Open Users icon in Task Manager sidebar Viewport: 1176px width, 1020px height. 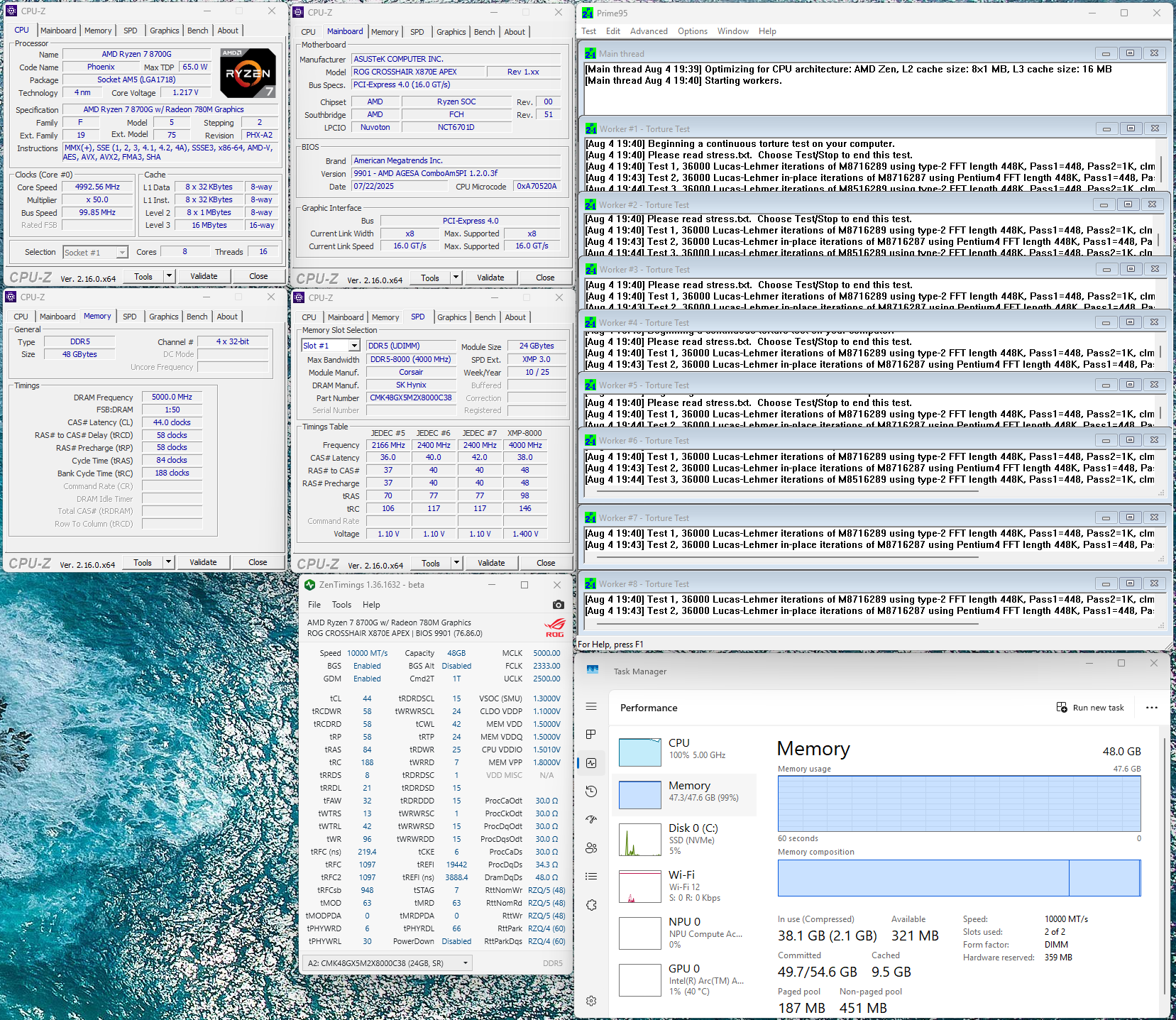point(591,848)
